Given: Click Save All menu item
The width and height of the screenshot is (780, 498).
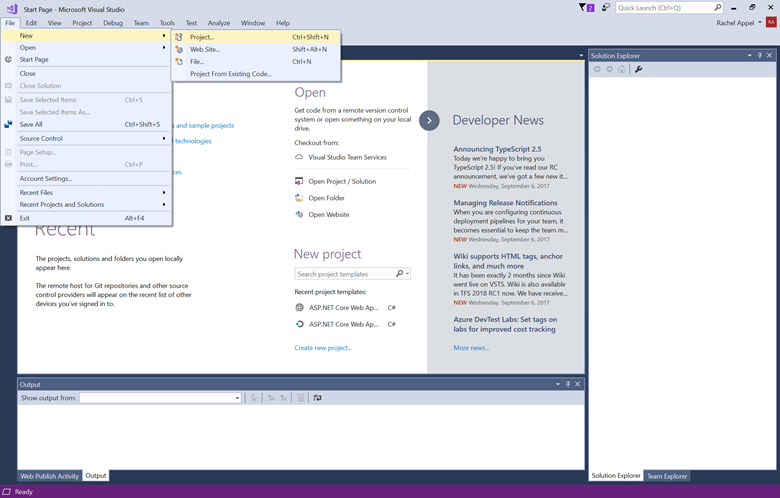Looking at the screenshot, I should pos(87,124).
